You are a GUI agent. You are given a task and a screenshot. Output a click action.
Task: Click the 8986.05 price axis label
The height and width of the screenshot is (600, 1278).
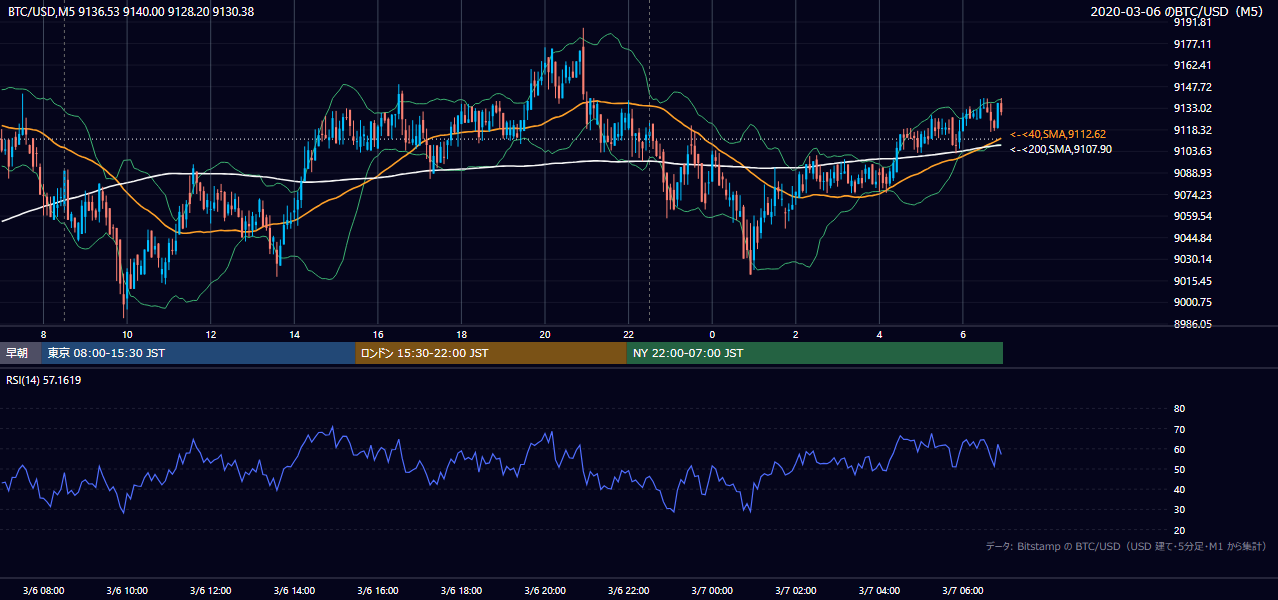(1192, 324)
